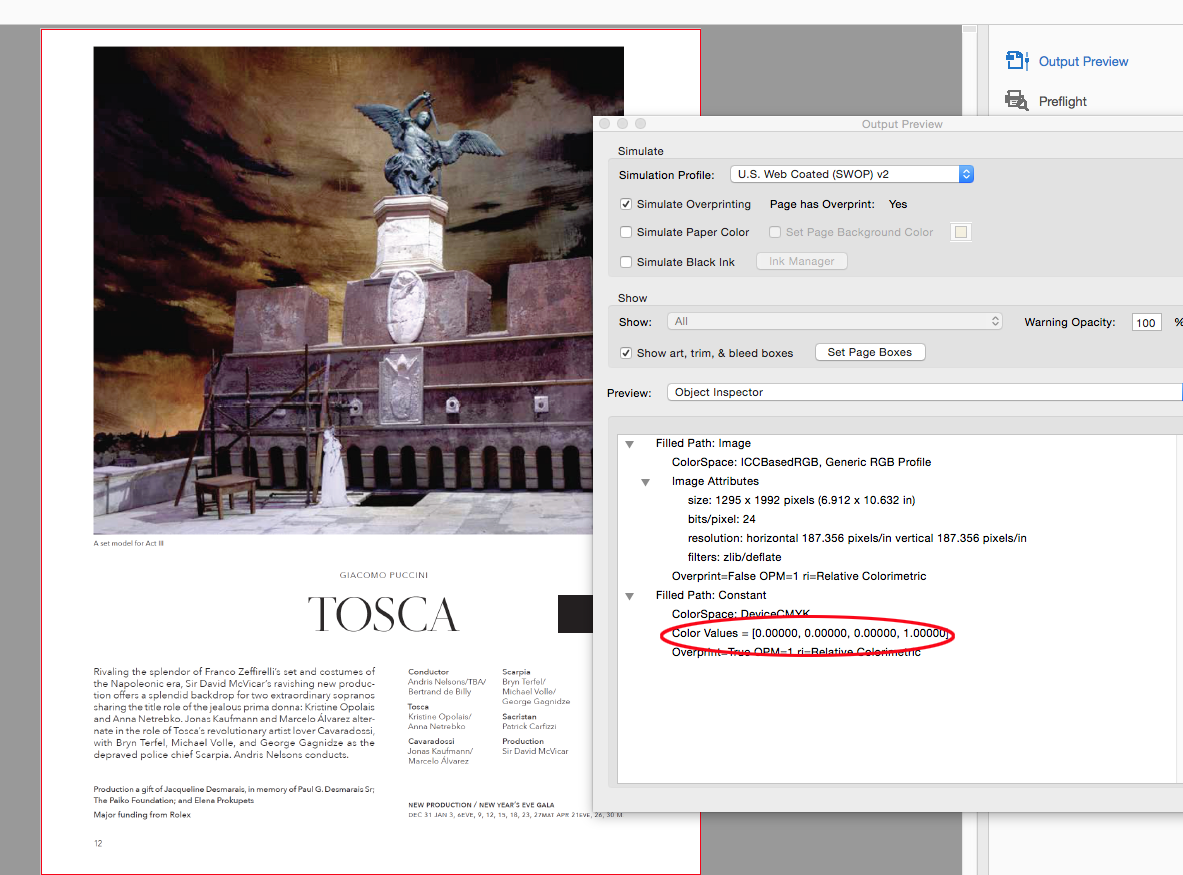The width and height of the screenshot is (1183, 875).
Task: Click the black rectangle beside TOSCA title
Action: (x=575, y=614)
